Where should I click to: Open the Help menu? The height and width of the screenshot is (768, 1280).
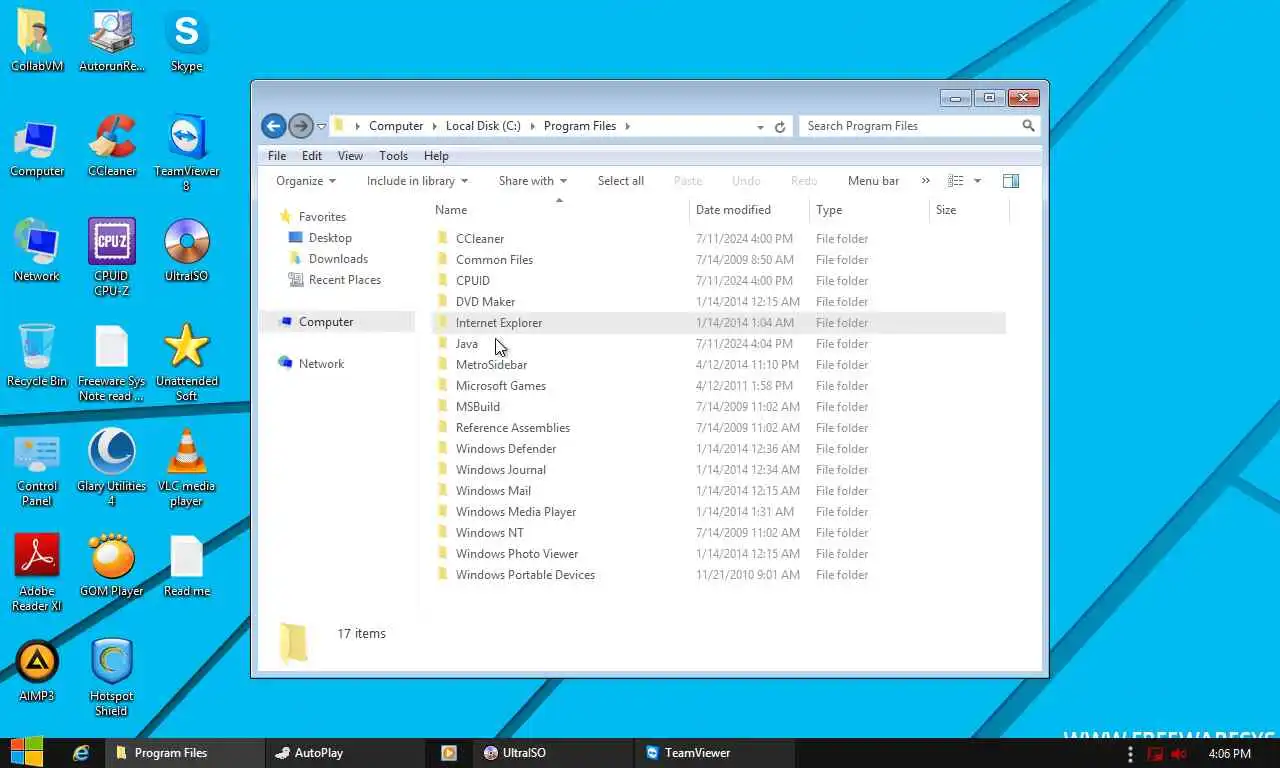click(x=436, y=156)
